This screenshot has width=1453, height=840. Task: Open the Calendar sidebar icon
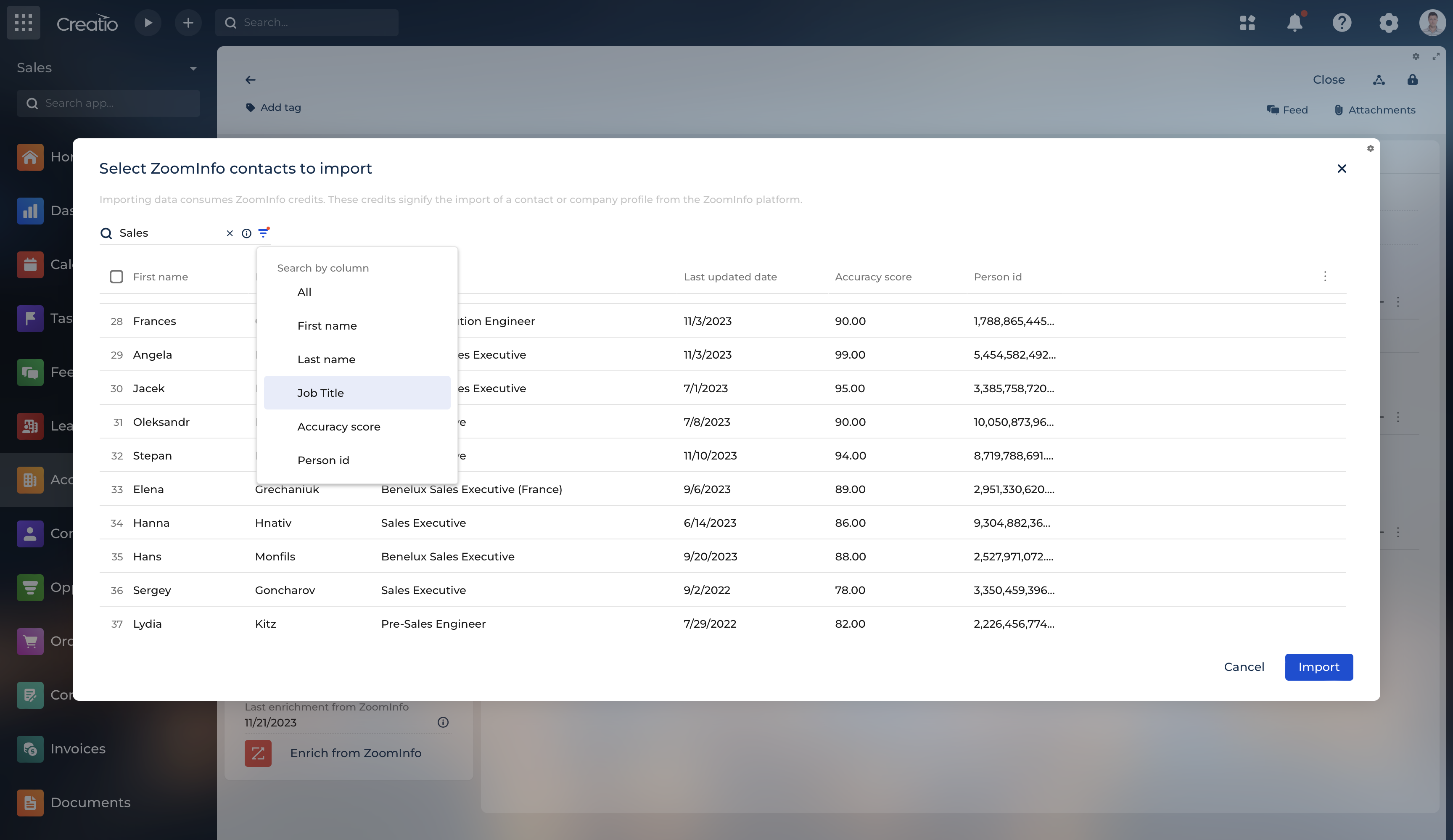tap(30, 264)
